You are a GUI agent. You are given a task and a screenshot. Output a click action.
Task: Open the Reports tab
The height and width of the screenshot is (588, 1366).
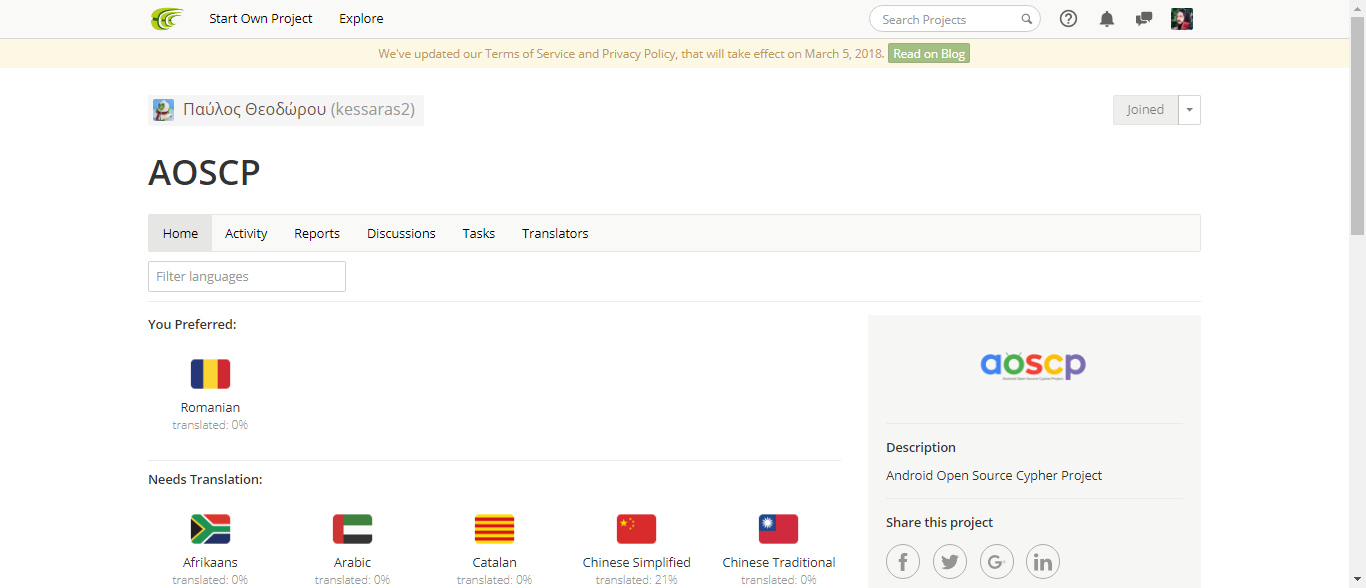[317, 233]
